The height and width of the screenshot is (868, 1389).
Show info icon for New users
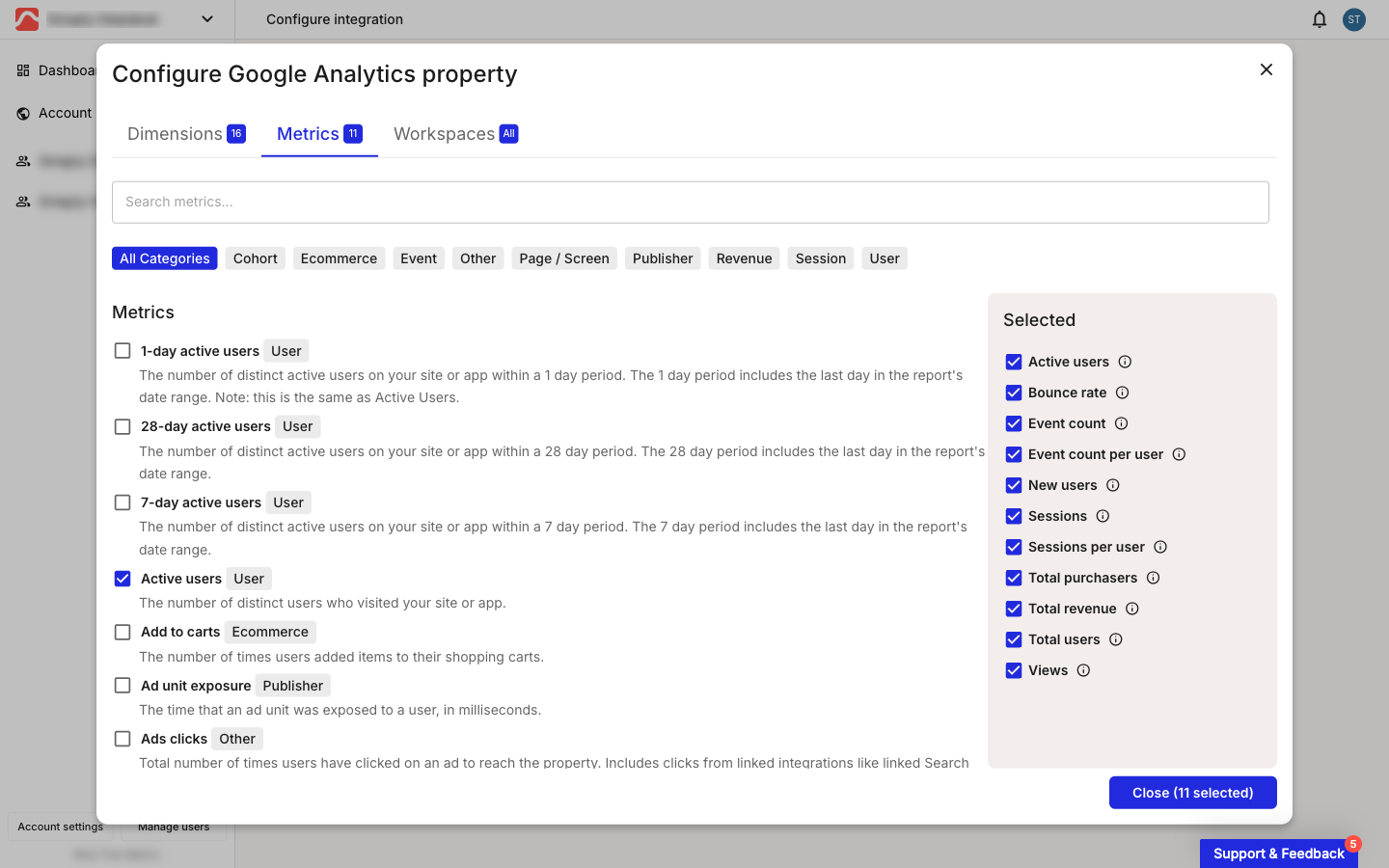pyautogui.click(x=1112, y=485)
